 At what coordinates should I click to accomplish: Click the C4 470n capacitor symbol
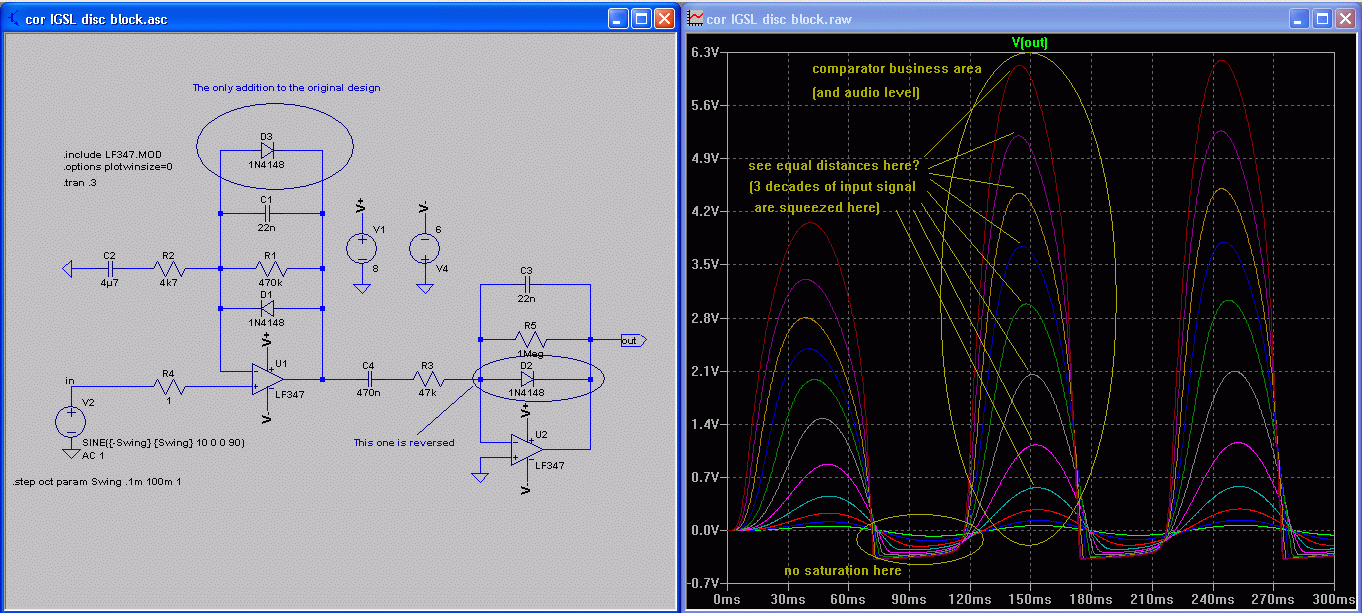[x=369, y=380]
